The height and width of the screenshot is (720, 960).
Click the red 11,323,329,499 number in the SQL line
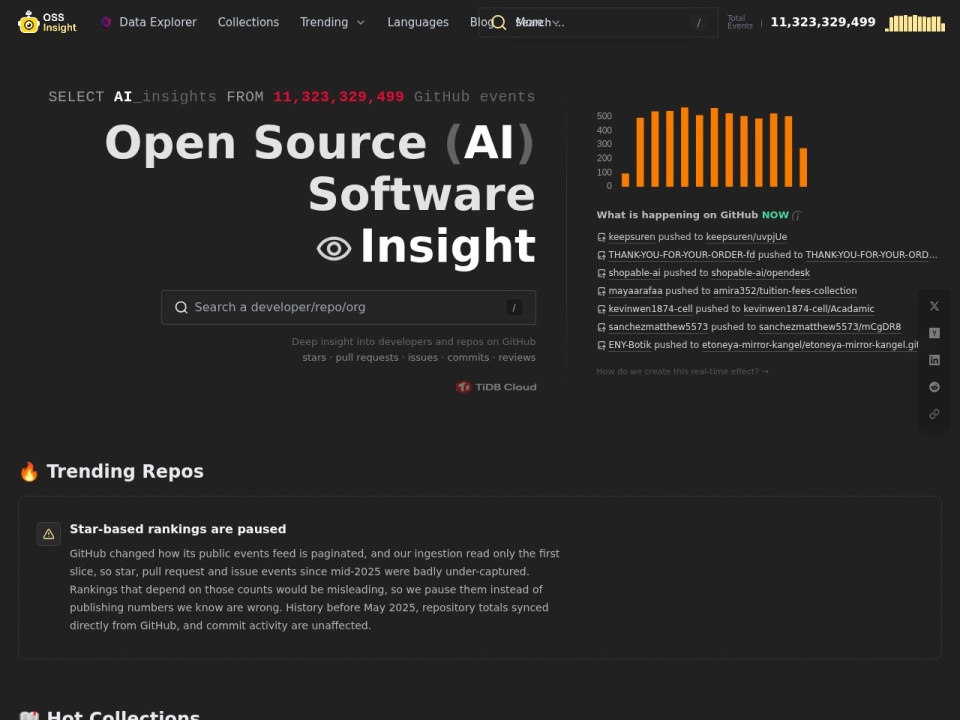click(338, 97)
